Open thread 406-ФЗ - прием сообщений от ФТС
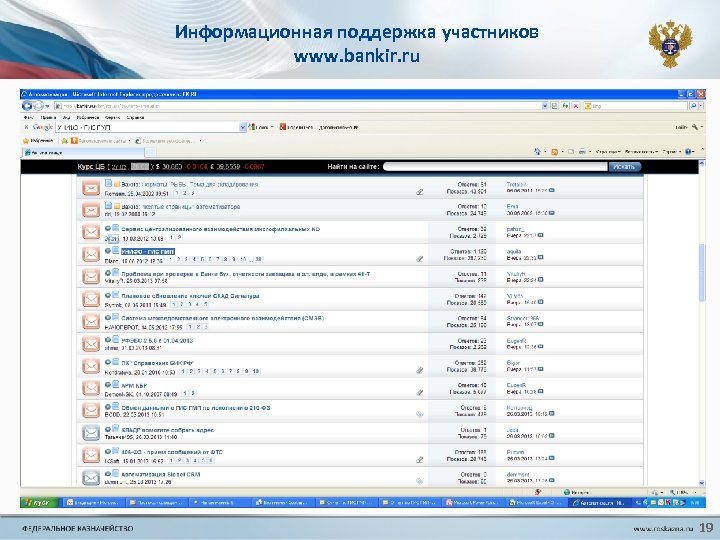 point(172,452)
